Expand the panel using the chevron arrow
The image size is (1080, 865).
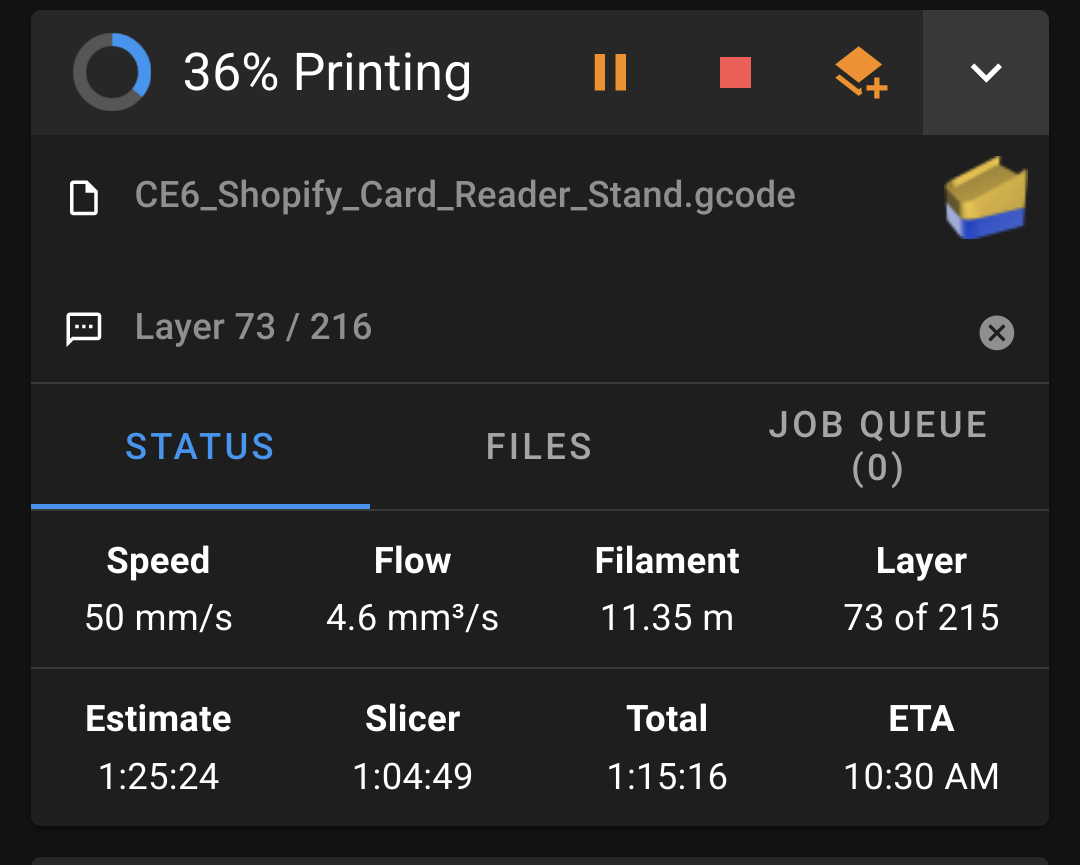(985, 72)
